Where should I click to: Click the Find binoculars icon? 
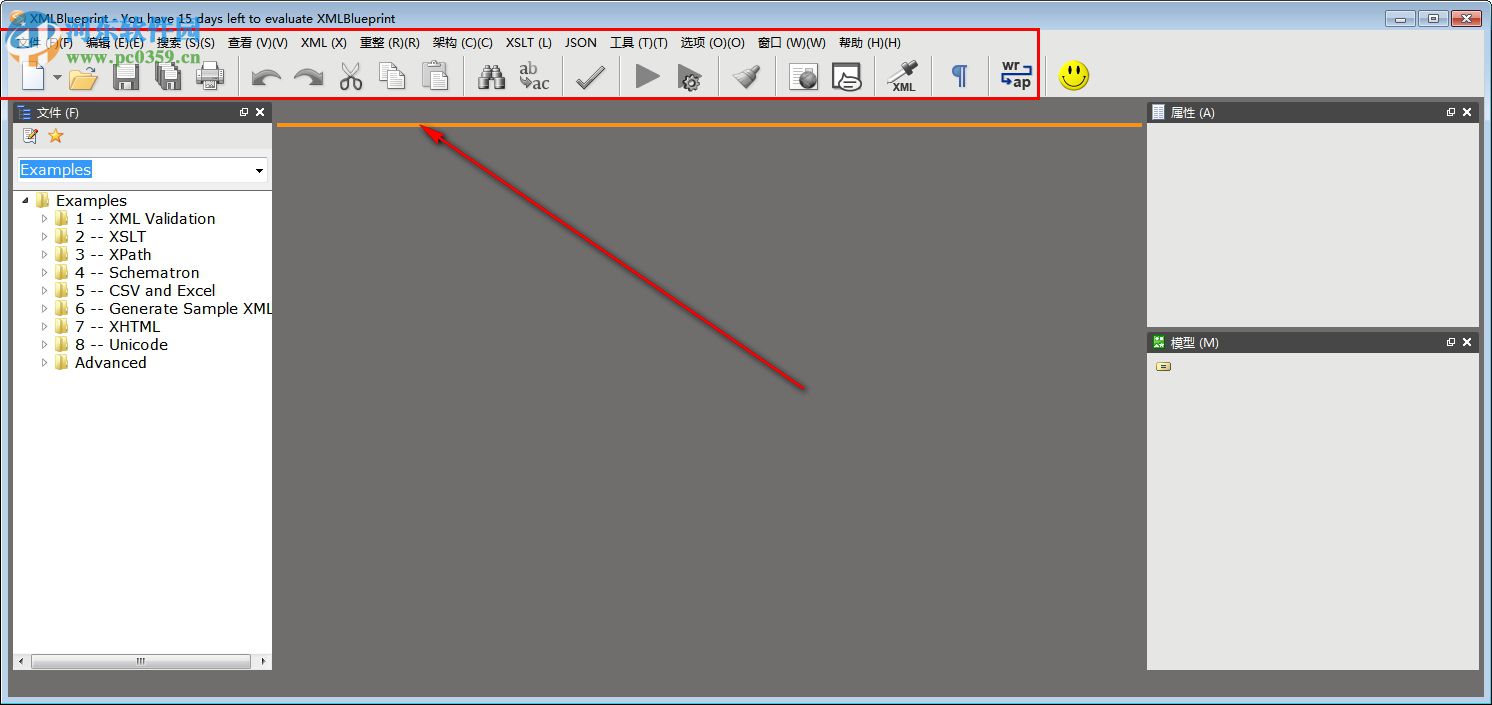(491, 77)
